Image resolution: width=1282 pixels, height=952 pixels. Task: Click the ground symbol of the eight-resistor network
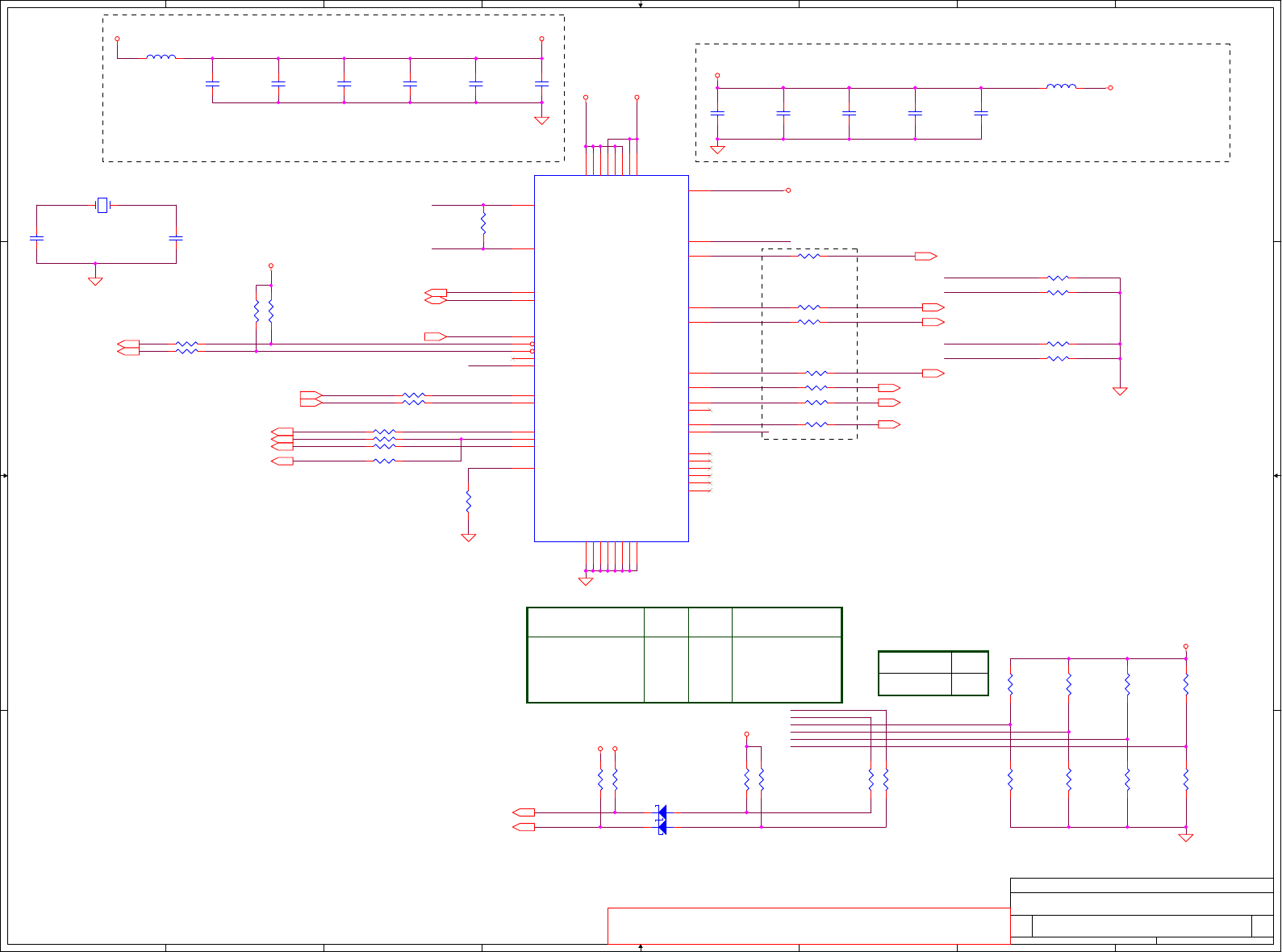pyautogui.click(x=1186, y=837)
